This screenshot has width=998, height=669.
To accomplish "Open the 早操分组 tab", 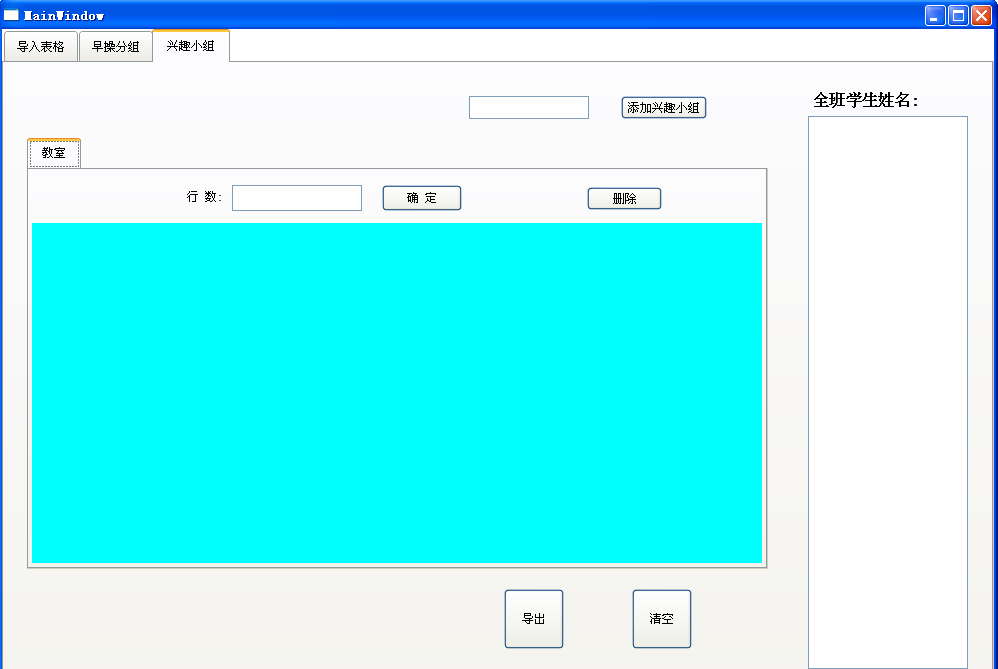I will (115, 46).
